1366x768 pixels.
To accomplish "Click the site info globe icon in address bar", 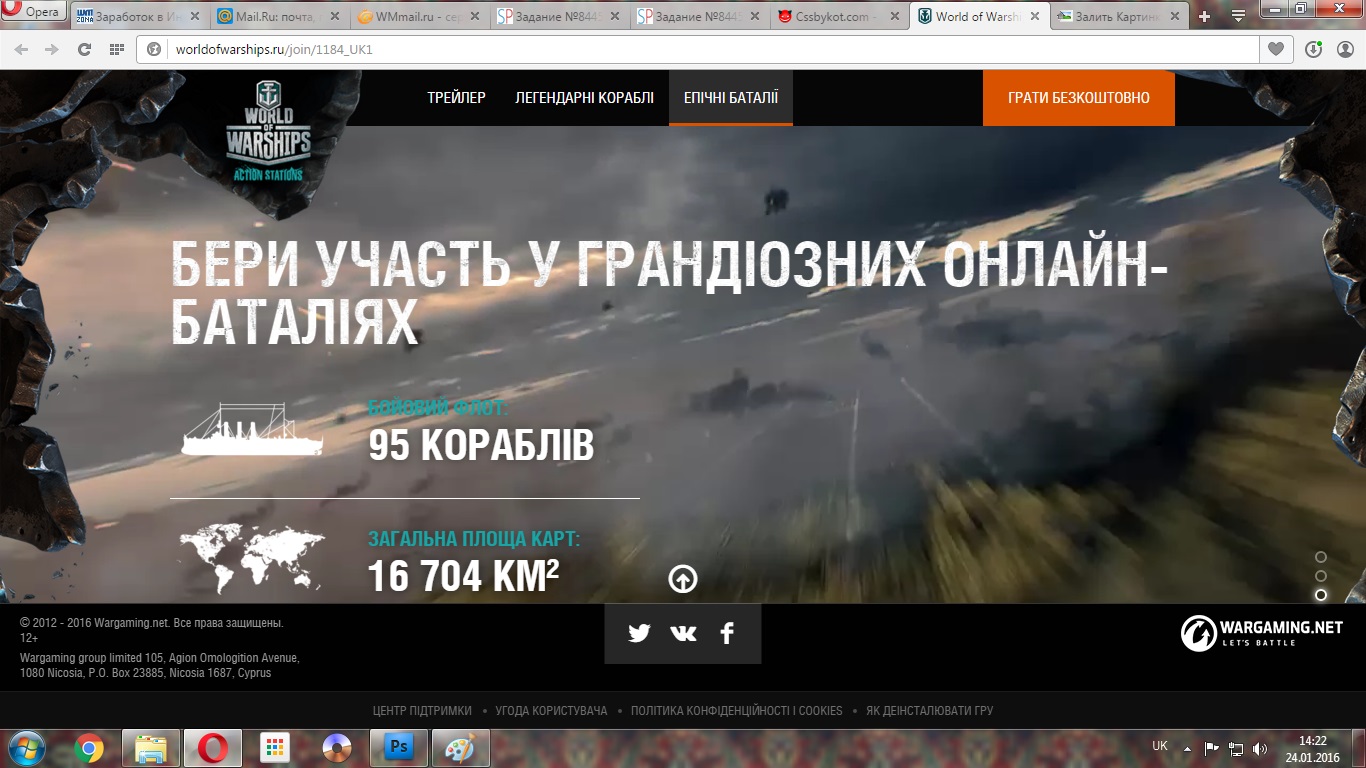I will point(155,49).
